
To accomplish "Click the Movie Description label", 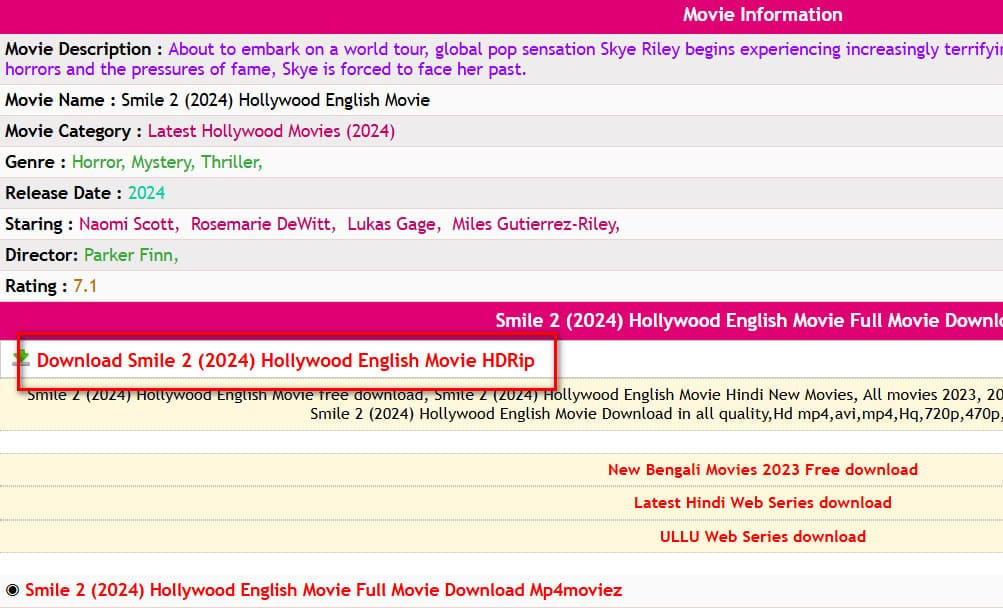I will [84, 49].
